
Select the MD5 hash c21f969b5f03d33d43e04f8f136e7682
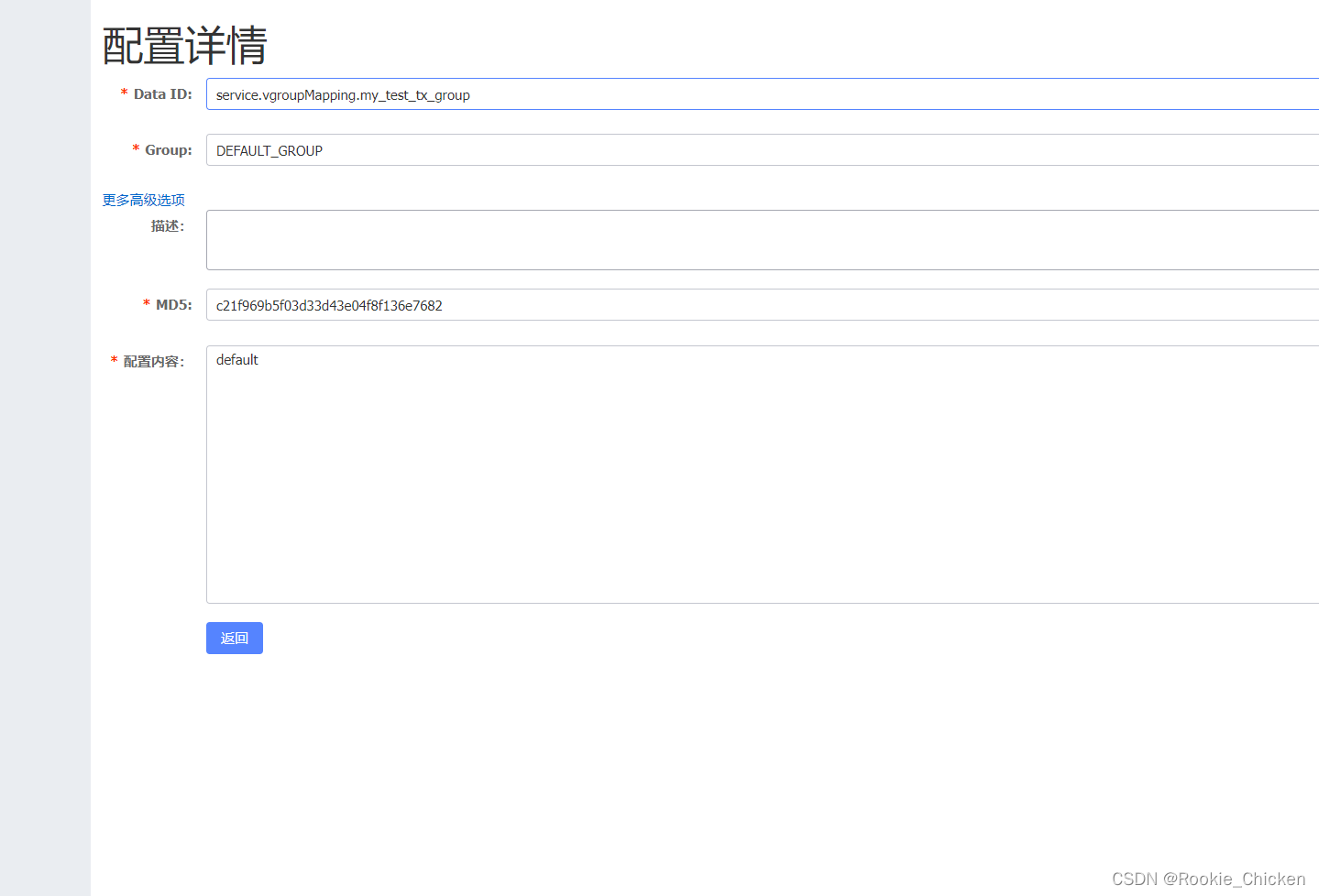click(328, 305)
